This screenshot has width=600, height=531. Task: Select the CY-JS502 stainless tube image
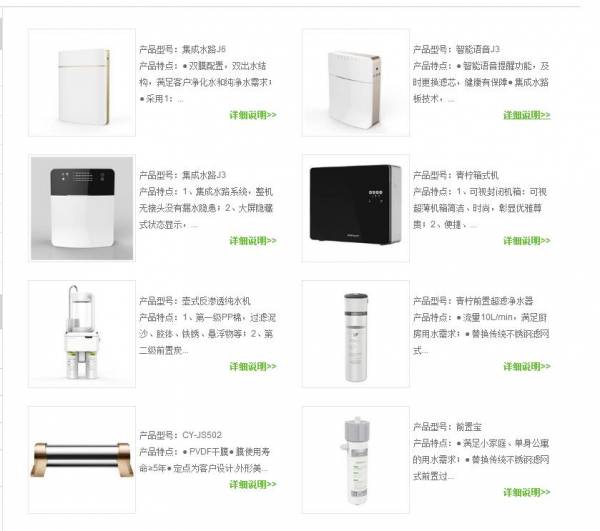(82, 459)
